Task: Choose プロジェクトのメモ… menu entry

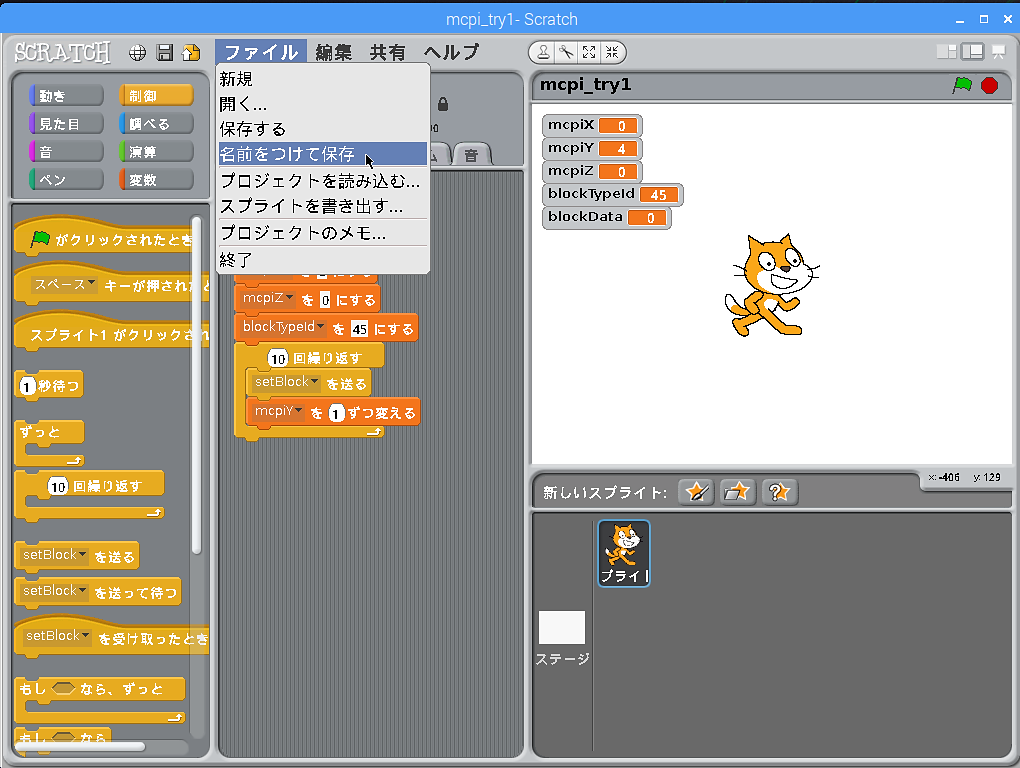Action: click(x=323, y=233)
